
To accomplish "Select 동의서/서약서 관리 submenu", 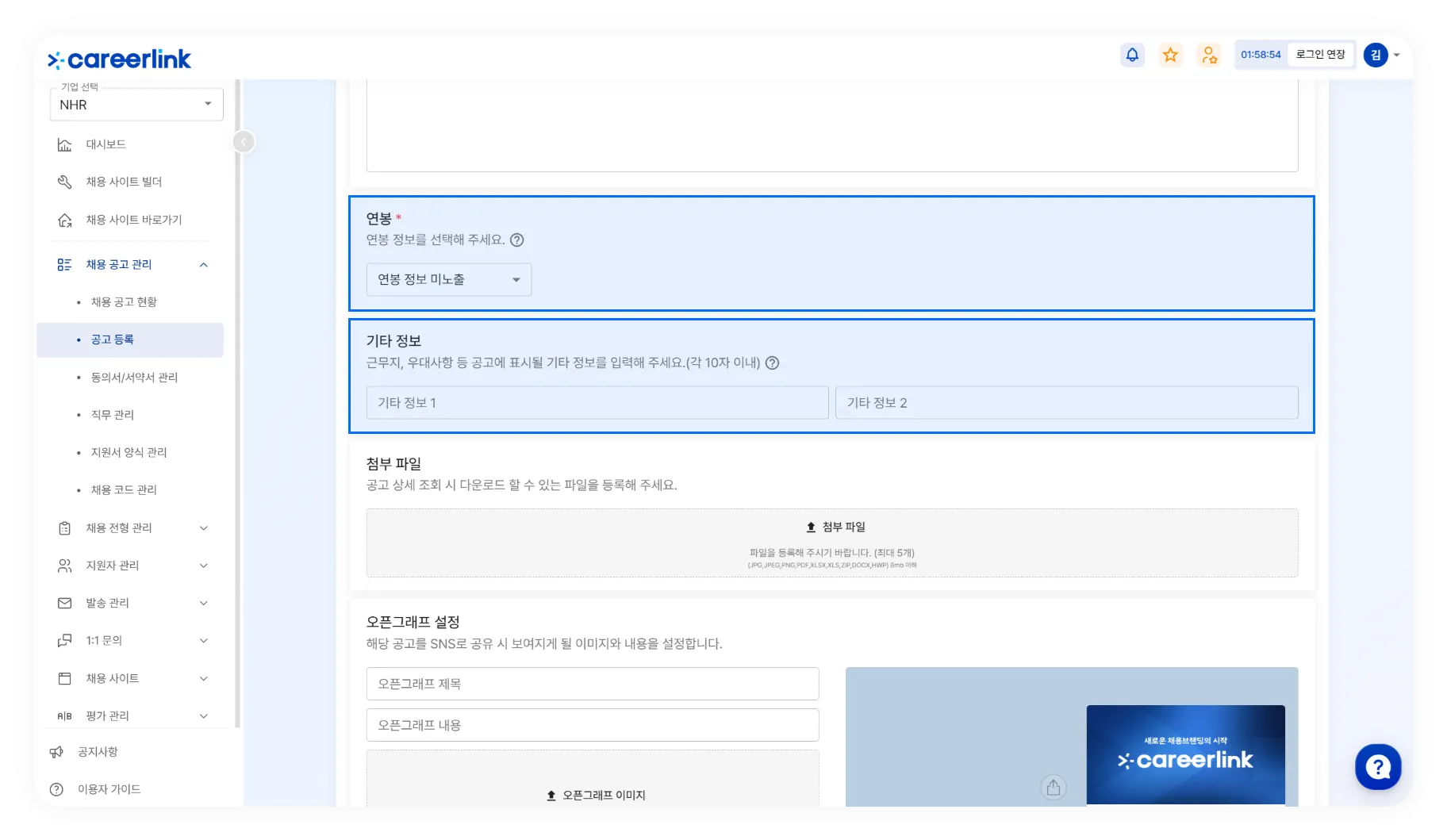I will click(x=134, y=378).
